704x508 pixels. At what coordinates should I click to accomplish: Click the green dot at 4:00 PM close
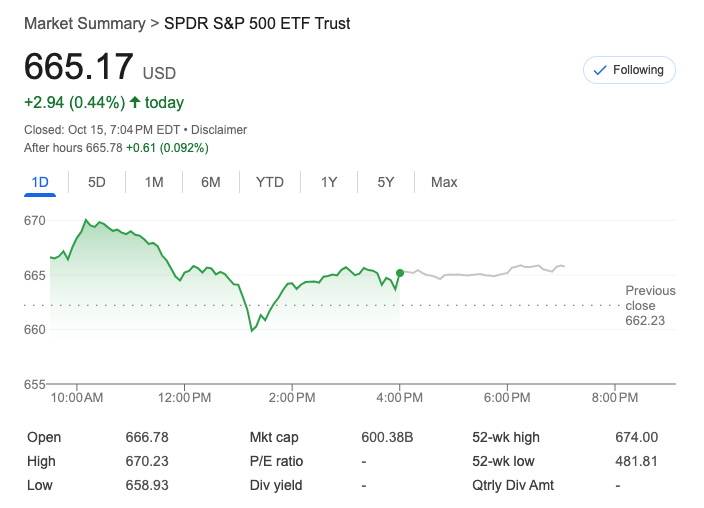[x=400, y=272]
